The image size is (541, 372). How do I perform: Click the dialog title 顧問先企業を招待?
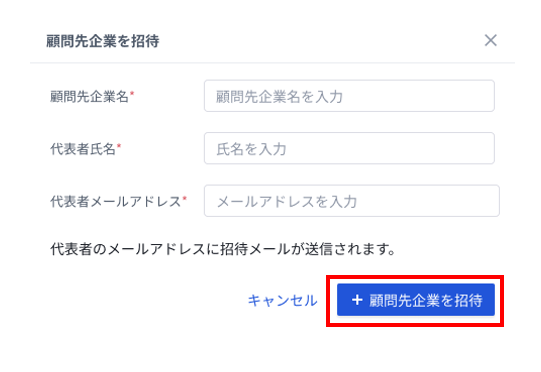point(103,41)
